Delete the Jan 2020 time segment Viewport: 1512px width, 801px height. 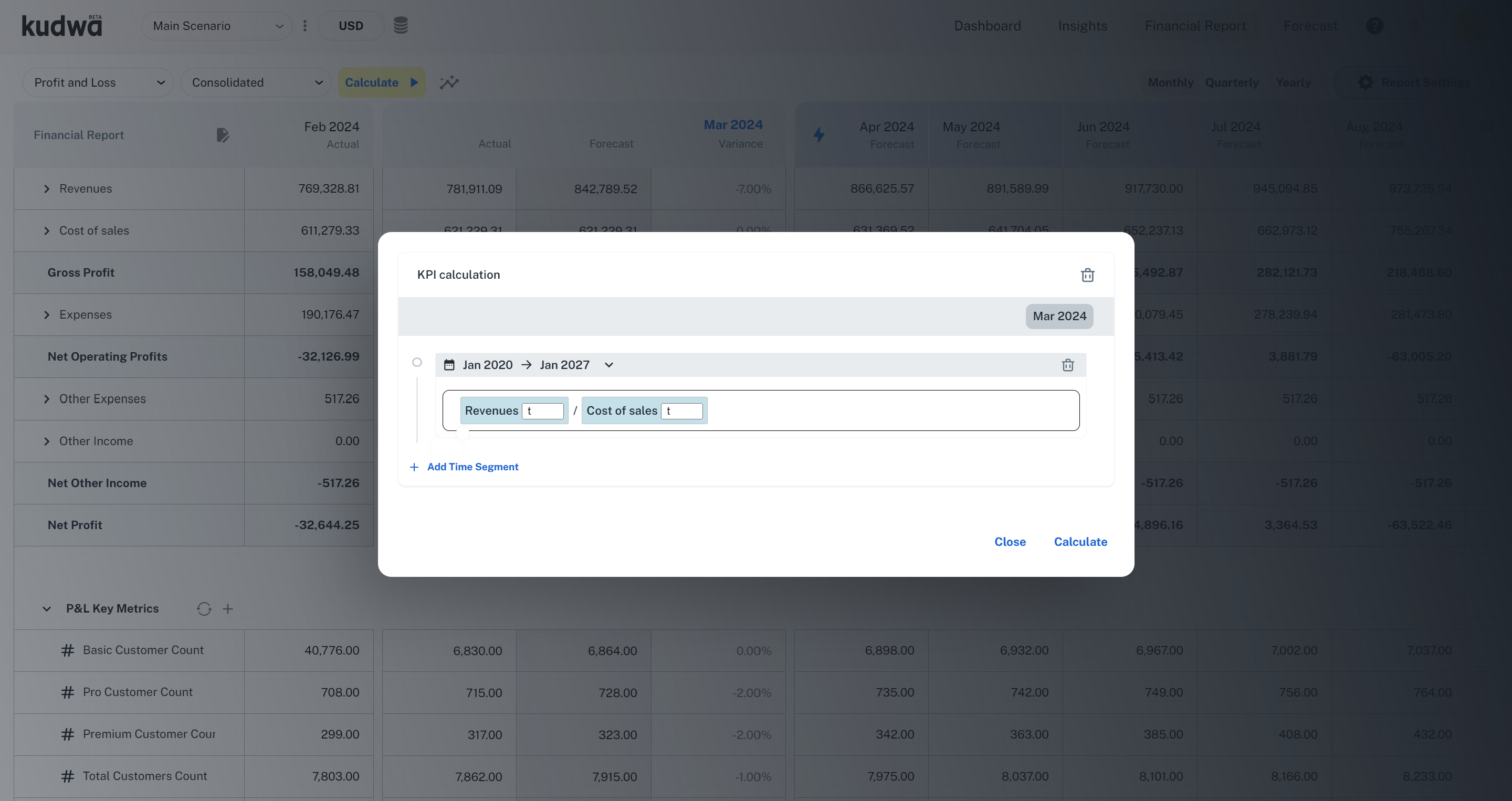1068,365
